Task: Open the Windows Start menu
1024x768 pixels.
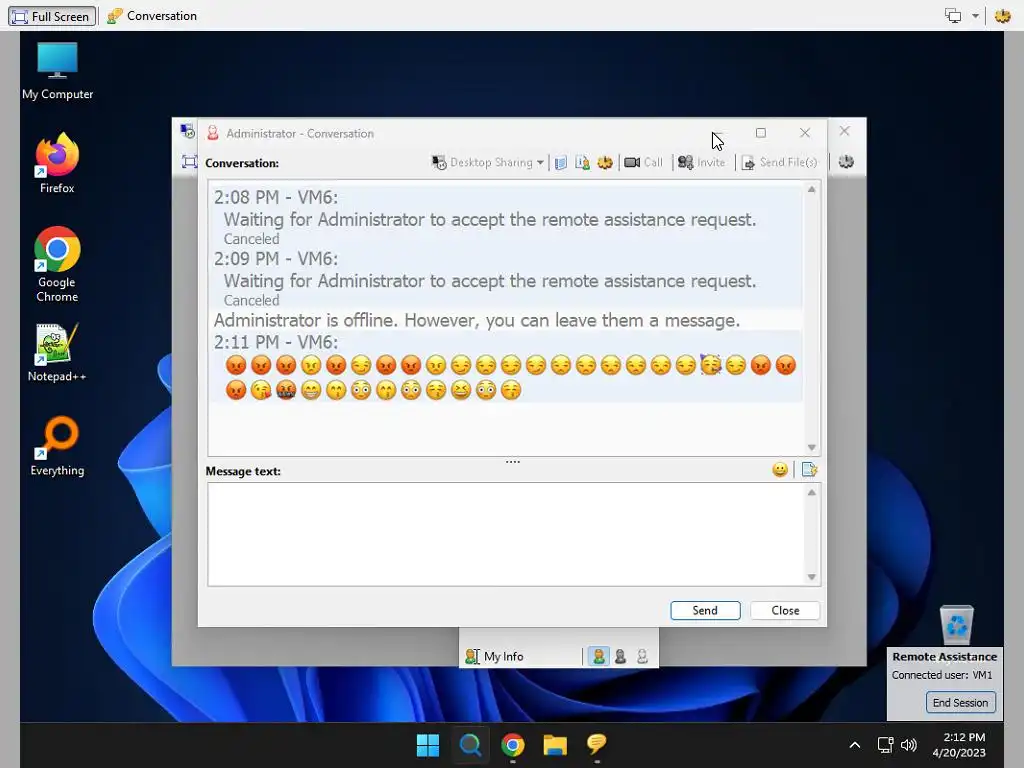Action: point(428,744)
